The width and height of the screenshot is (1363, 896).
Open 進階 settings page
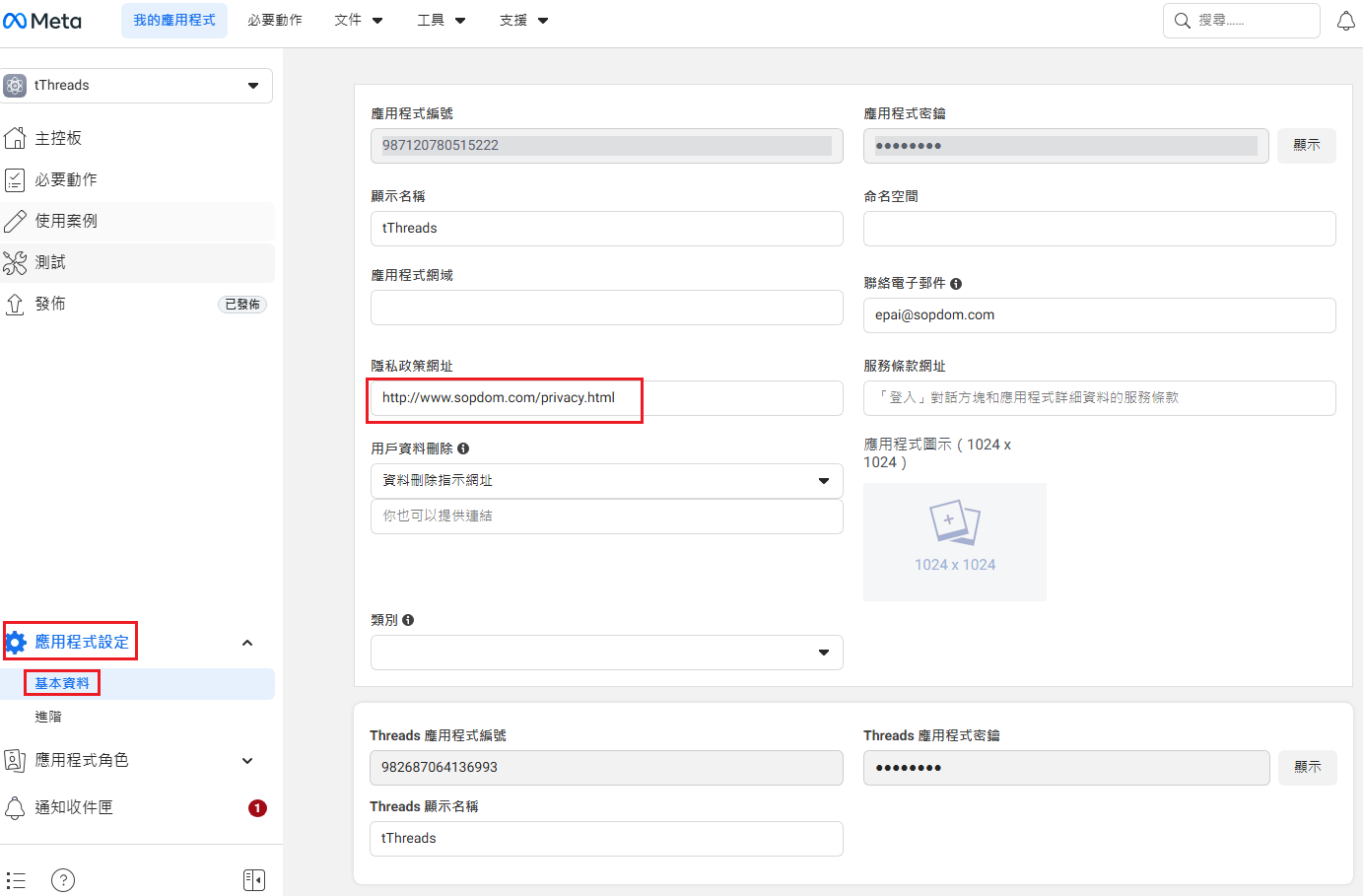(48, 717)
